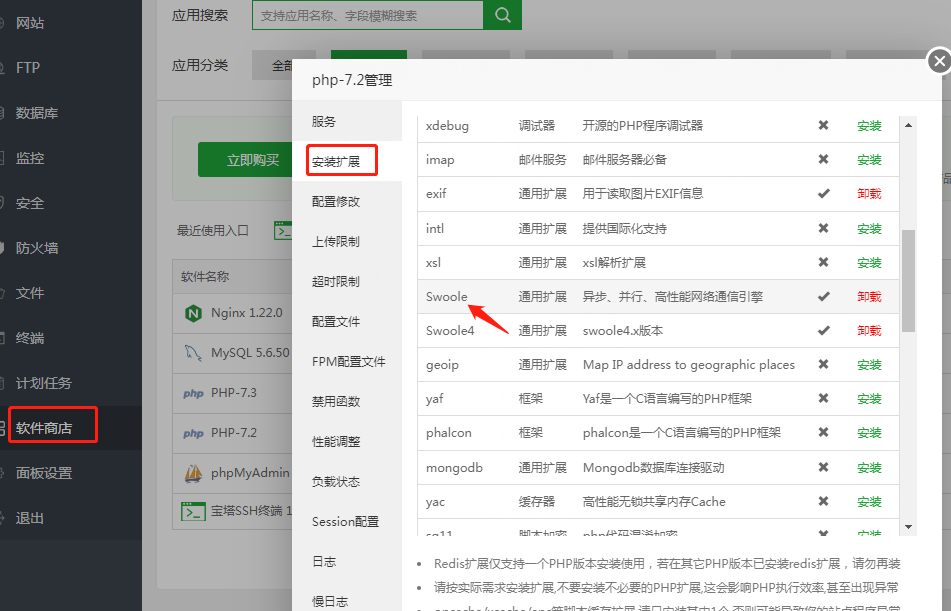951x611 pixels.
Task: Click the 宝塔SSH终端 terminal icon
Action: pyautogui.click(x=193, y=511)
